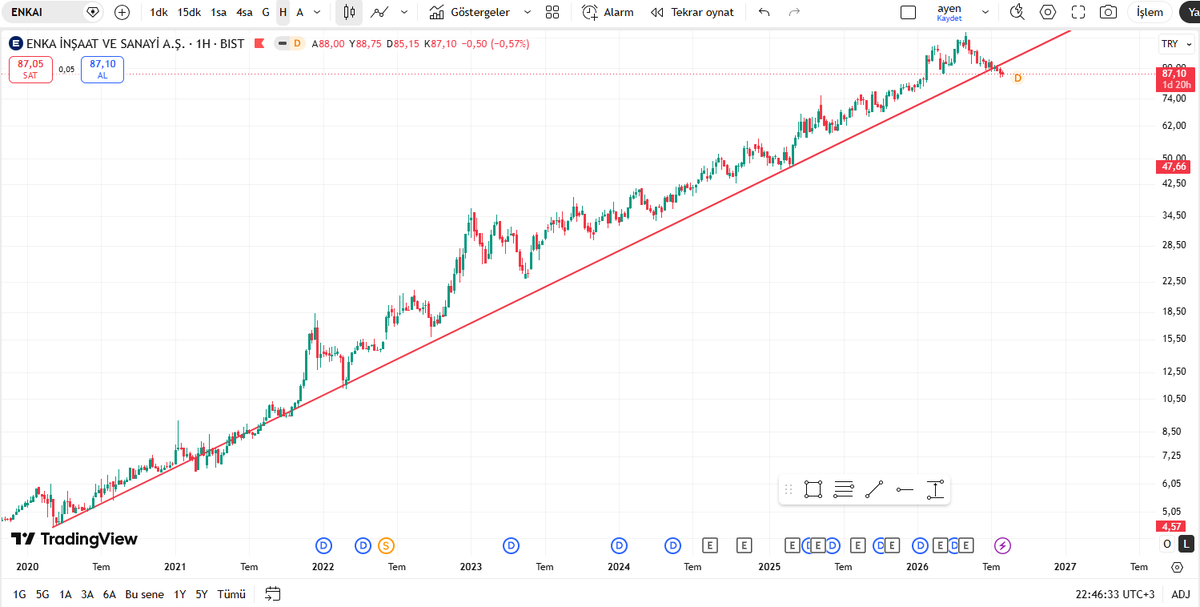Click the dividend D marker near 2022
Screen dimensions: 1200x607
click(x=324, y=545)
